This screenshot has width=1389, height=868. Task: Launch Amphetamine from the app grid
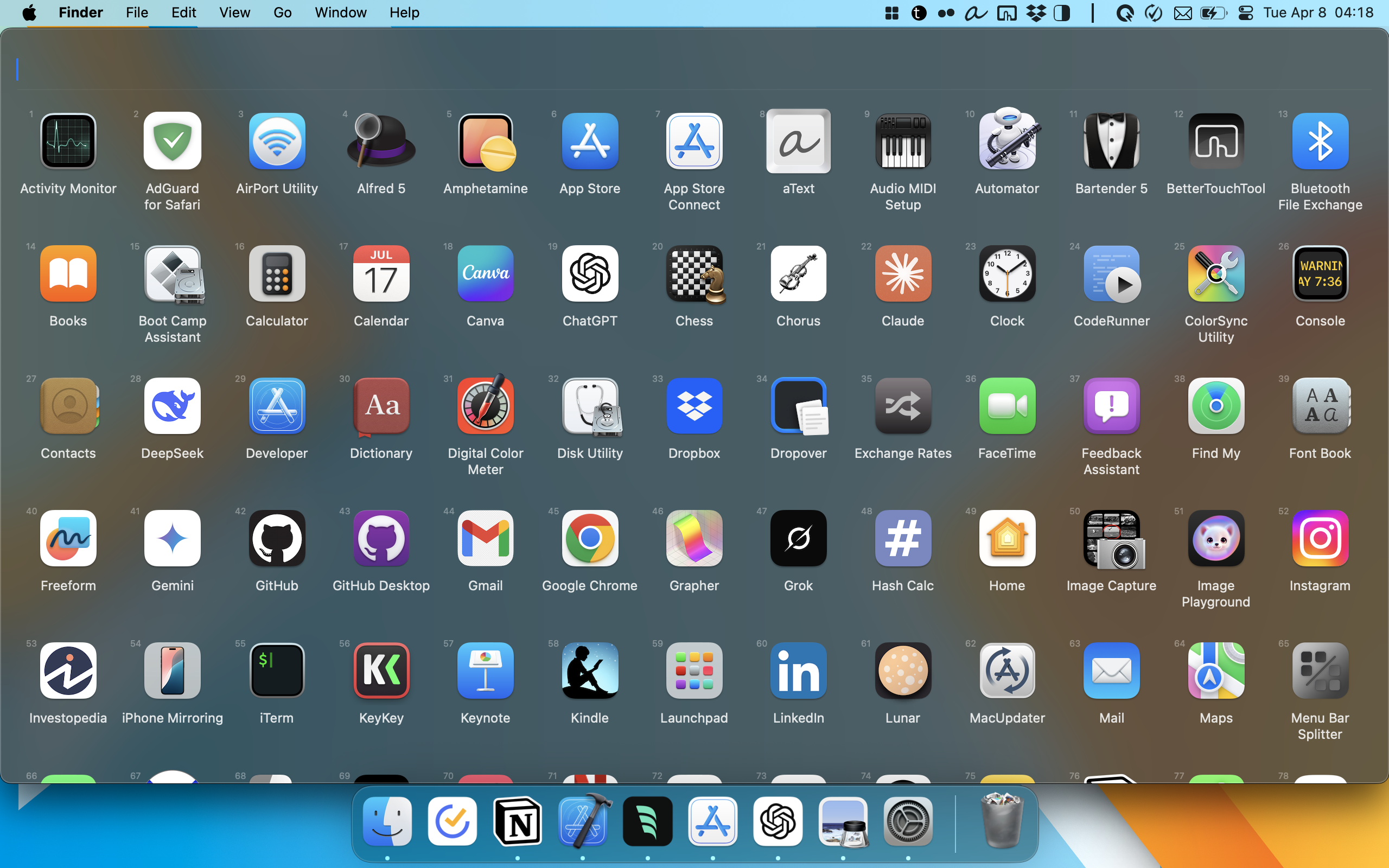(486, 141)
